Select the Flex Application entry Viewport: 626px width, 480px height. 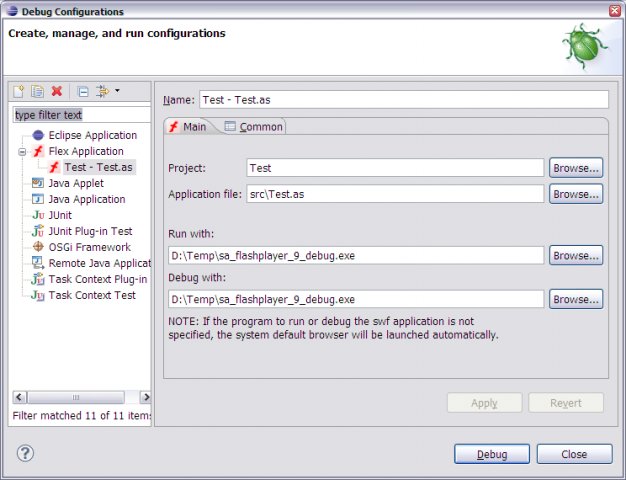(86, 151)
